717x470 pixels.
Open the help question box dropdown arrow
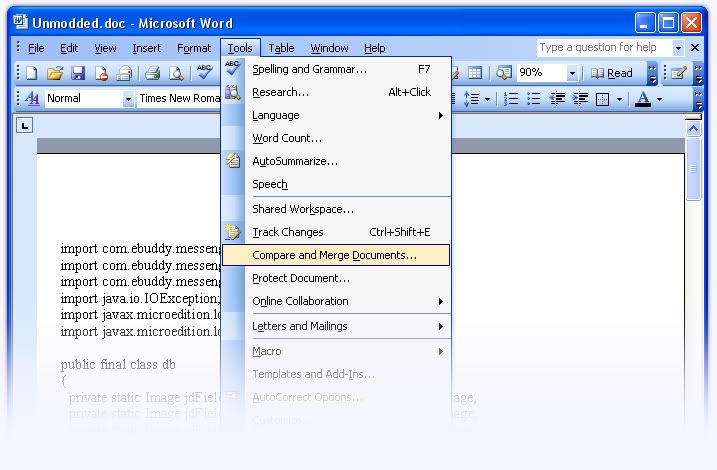click(678, 48)
